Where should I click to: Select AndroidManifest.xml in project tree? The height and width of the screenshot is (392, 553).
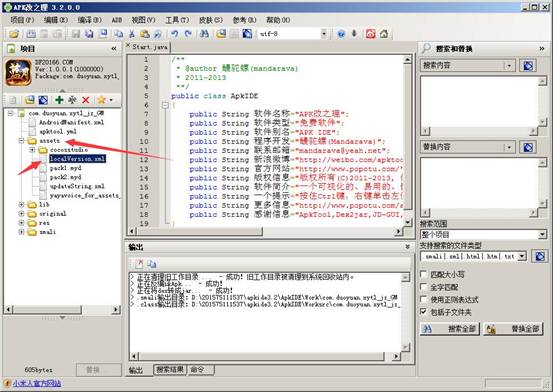71,122
